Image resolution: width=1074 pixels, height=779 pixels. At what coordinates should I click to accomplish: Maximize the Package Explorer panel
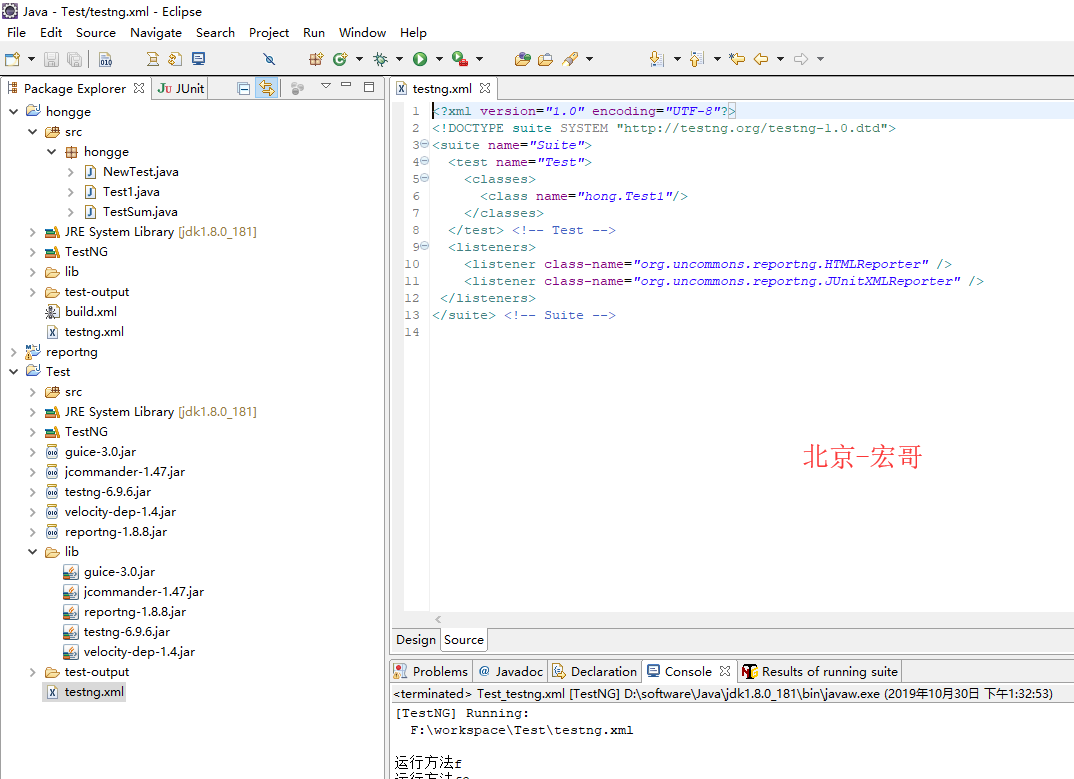point(369,86)
